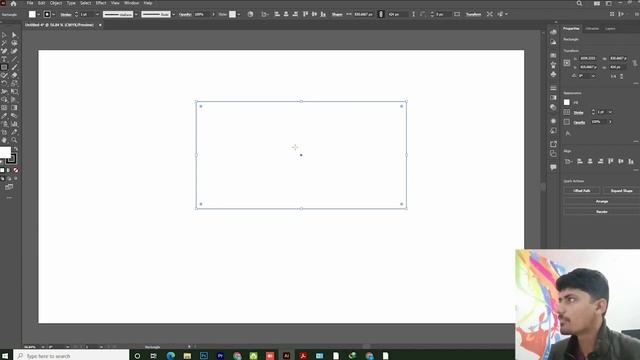The image size is (640, 360).
Task: Click the Arrange button
Action: (602, 201)
